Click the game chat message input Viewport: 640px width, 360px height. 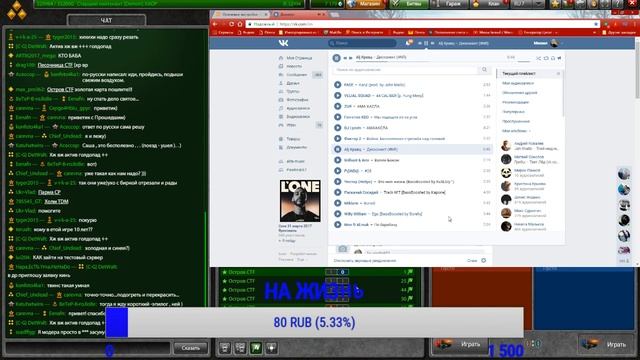[88, 348]
